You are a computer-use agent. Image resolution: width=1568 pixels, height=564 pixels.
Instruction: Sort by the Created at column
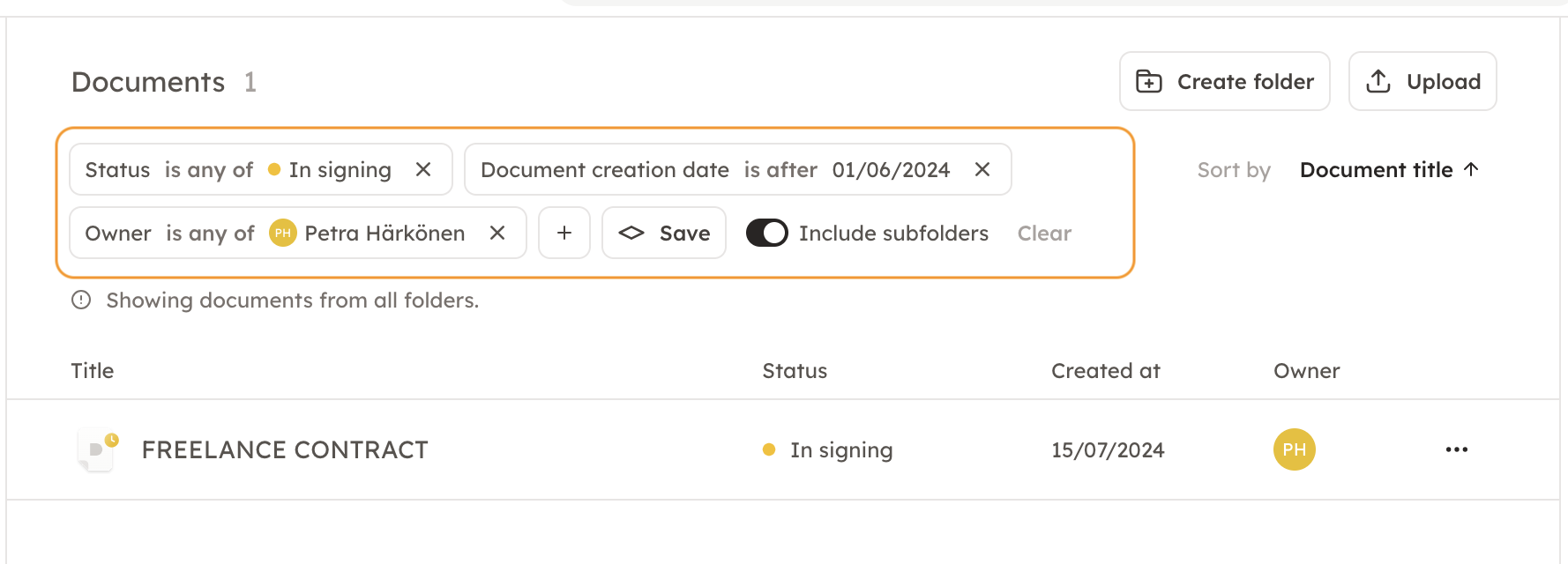pyautogui.click(x=1105, y=371)
